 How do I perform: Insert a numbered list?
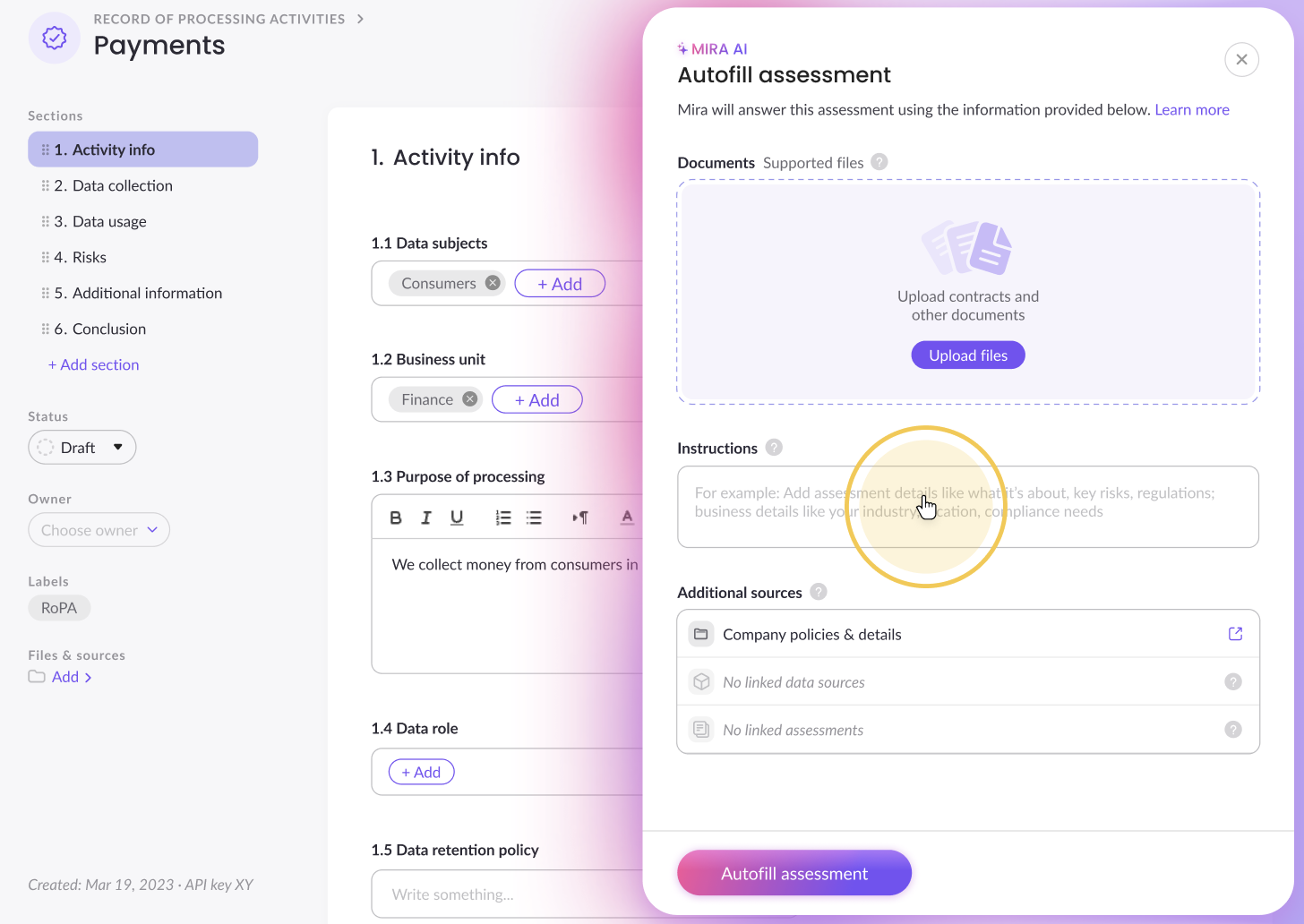503,518
